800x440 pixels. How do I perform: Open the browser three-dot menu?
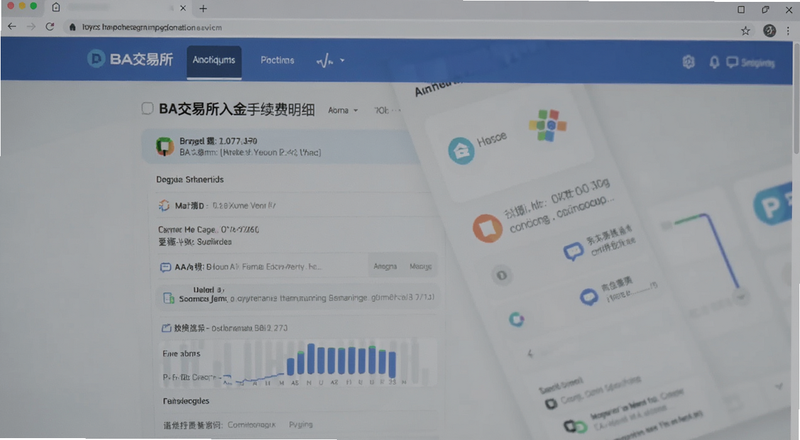tap(788, 31)
